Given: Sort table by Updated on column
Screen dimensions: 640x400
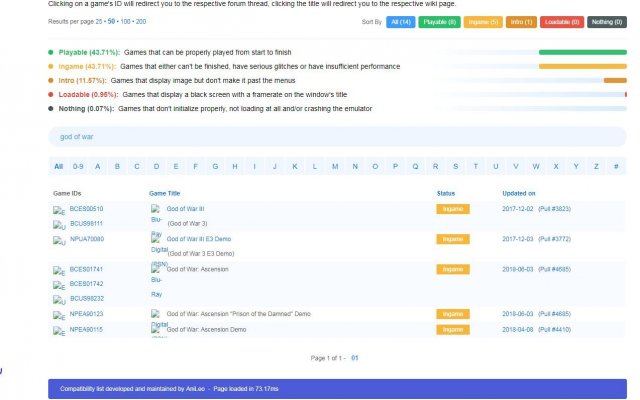Looking at the screenshot, I should coord(518,193).
